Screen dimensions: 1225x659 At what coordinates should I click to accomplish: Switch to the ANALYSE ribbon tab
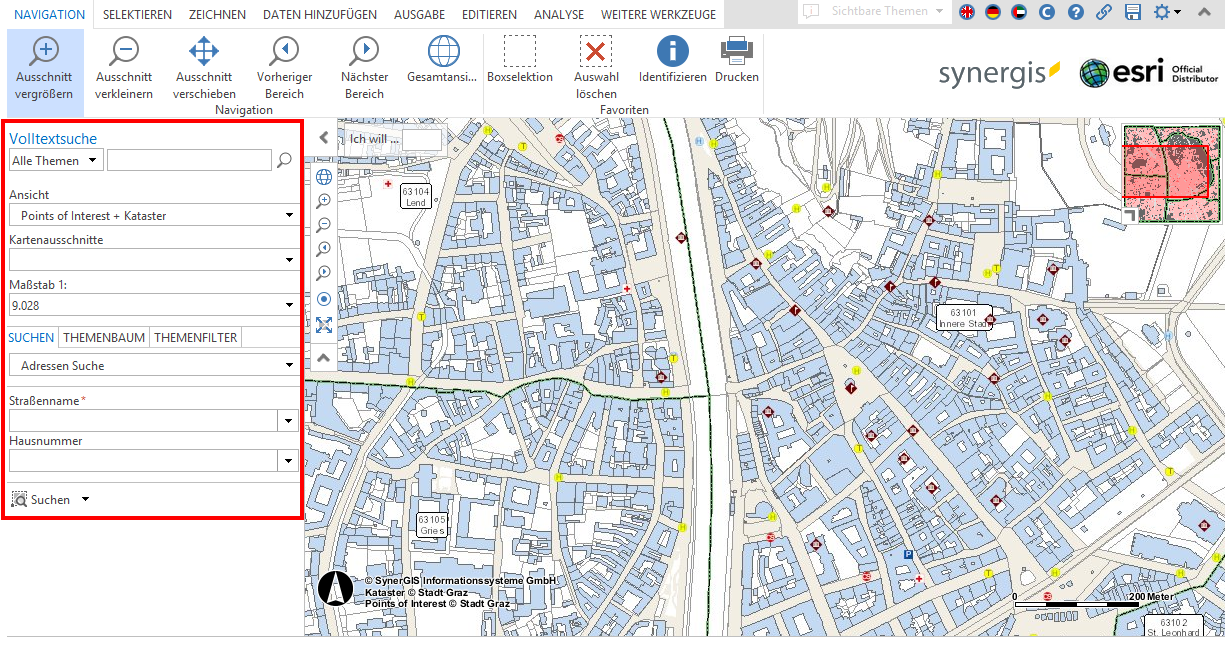coord(558,14)
